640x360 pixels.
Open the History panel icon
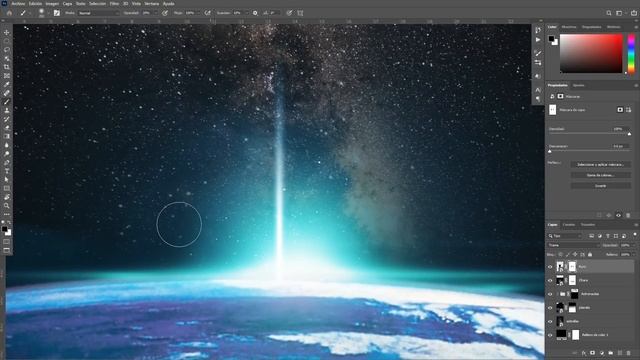[538, 30]
